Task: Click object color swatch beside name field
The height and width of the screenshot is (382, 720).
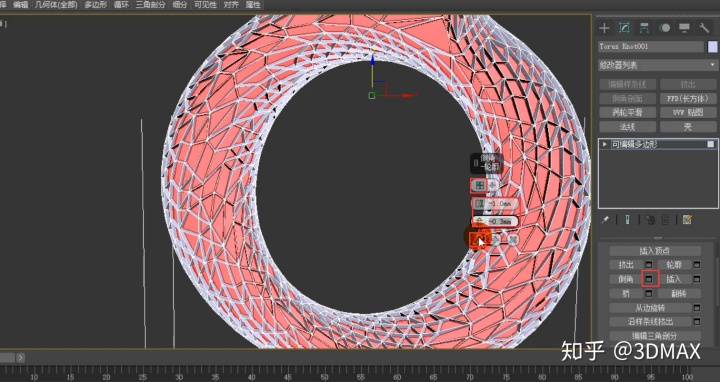Action: point(712,46)
